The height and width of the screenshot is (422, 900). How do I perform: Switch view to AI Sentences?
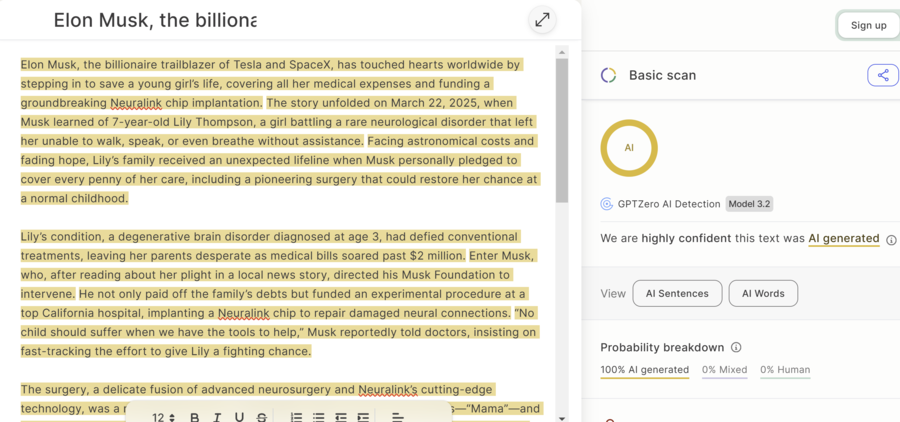click(677, 293)
